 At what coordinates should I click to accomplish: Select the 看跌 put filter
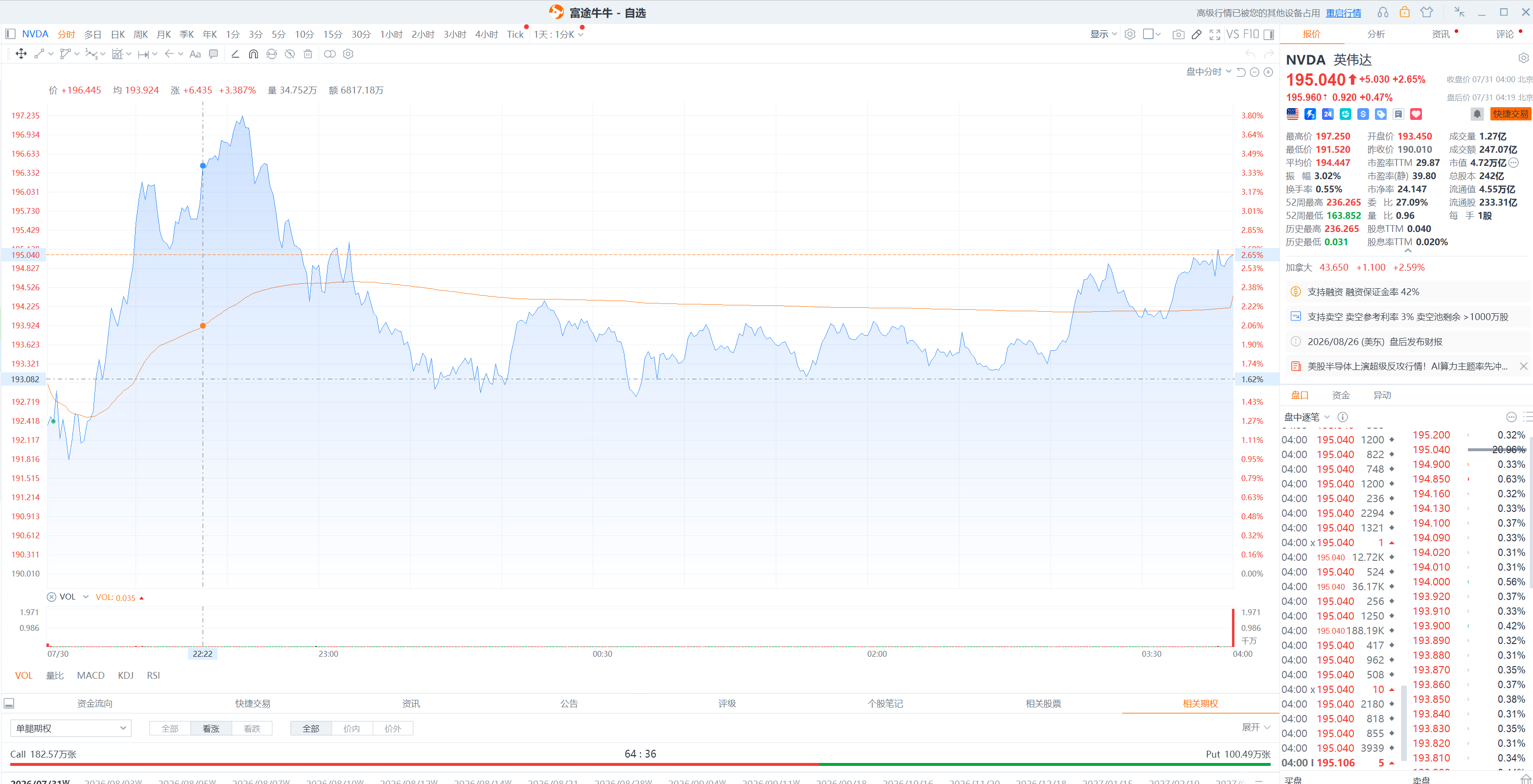point(252,729)
